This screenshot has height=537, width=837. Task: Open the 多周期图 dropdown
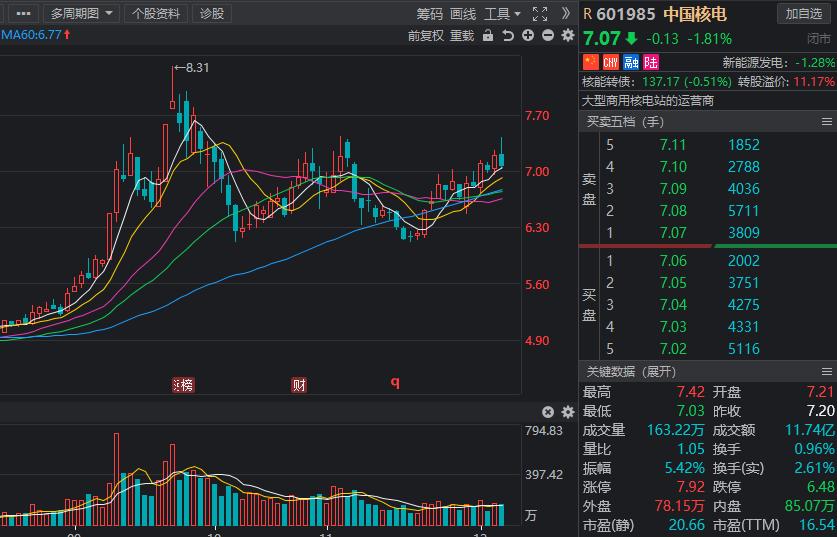[x=80, y=14]
